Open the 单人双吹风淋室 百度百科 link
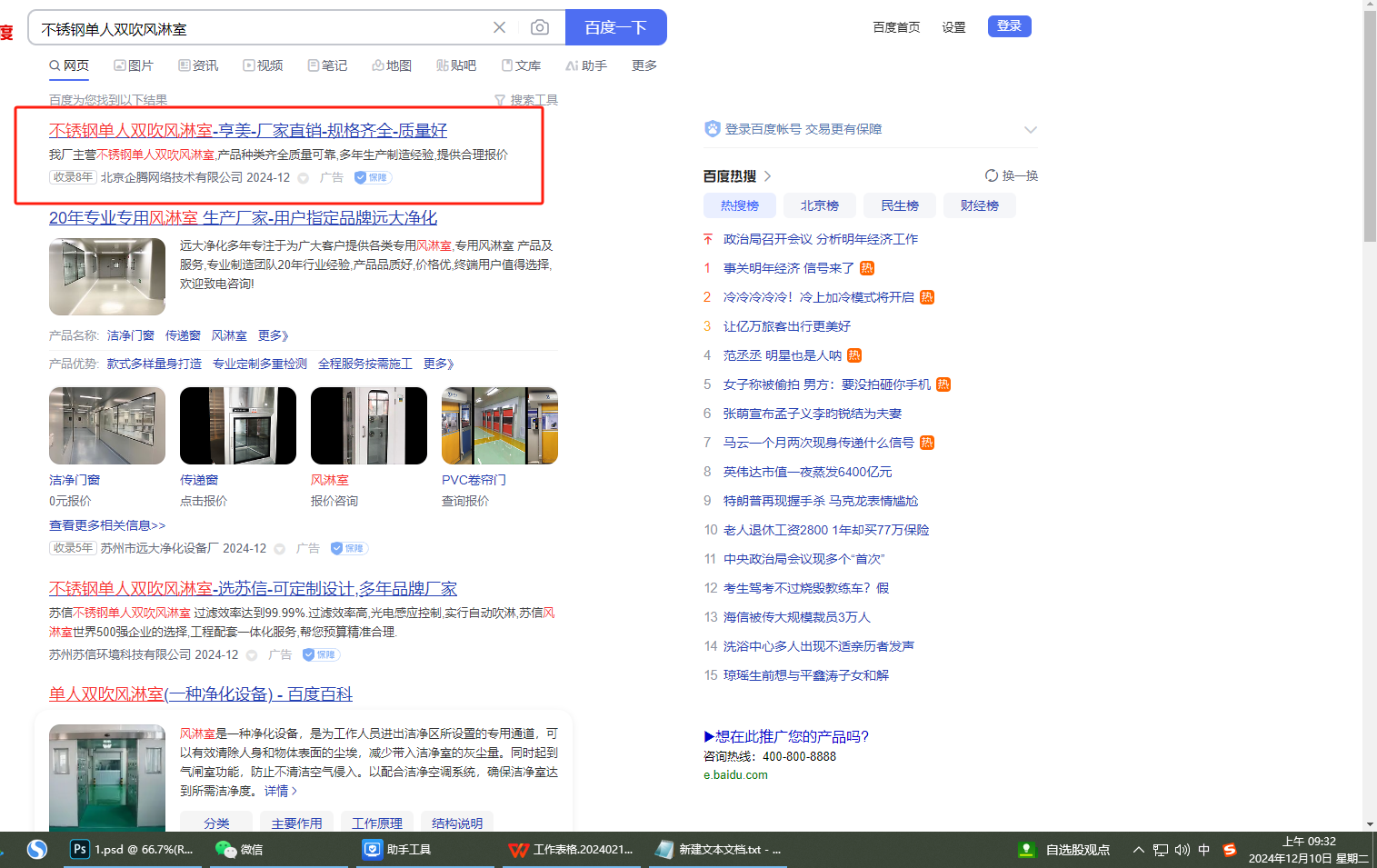This screenshot has width=1377, height=868. click(x=200, y=693)
